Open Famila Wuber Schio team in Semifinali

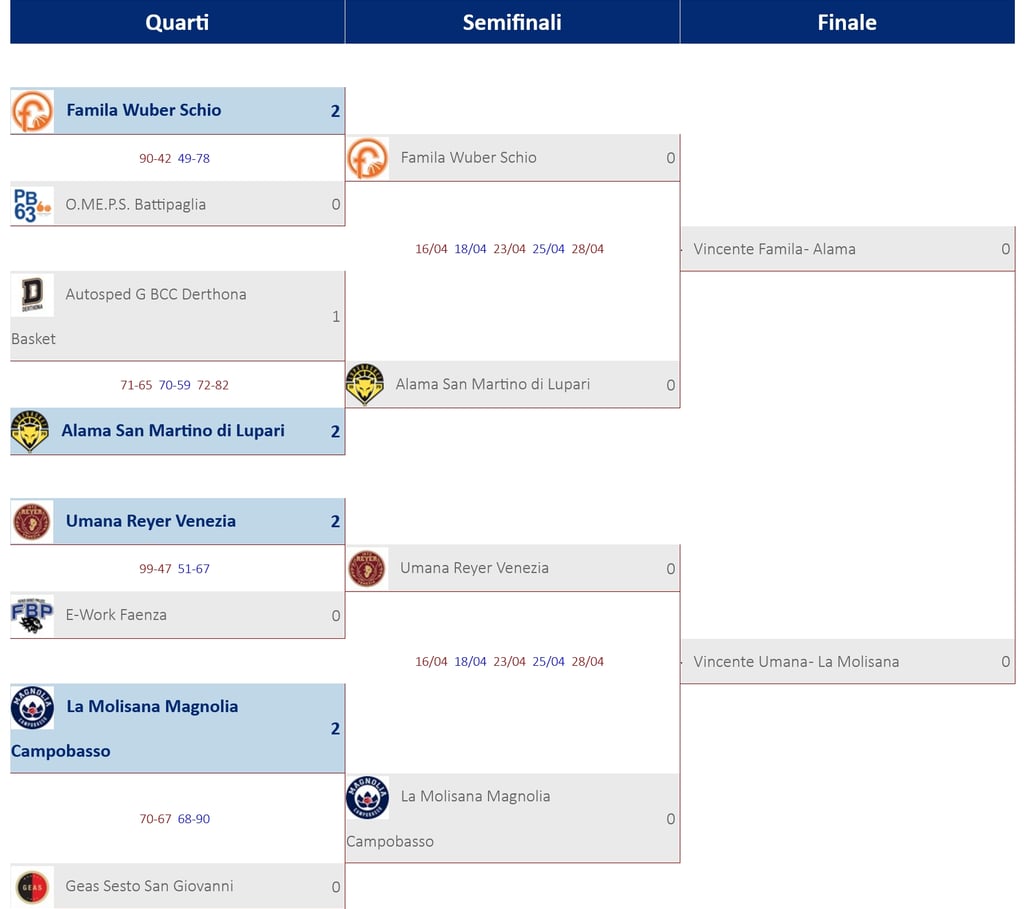468,157
